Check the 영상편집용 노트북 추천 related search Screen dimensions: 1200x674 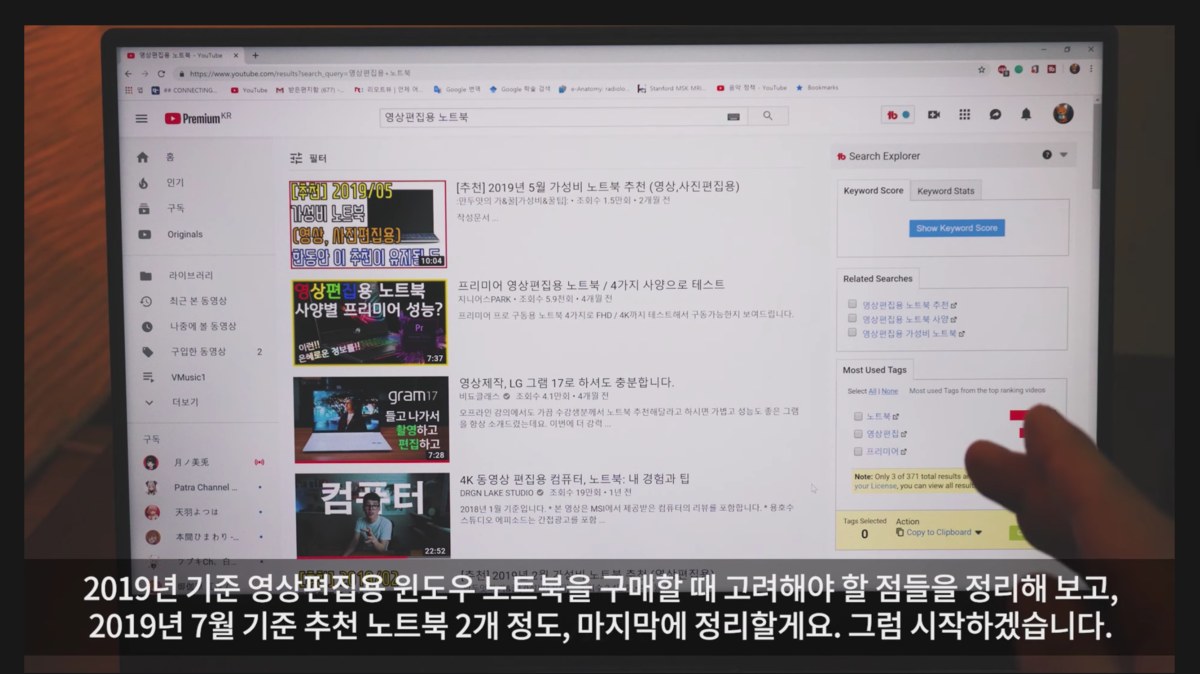tap(852, 304)
